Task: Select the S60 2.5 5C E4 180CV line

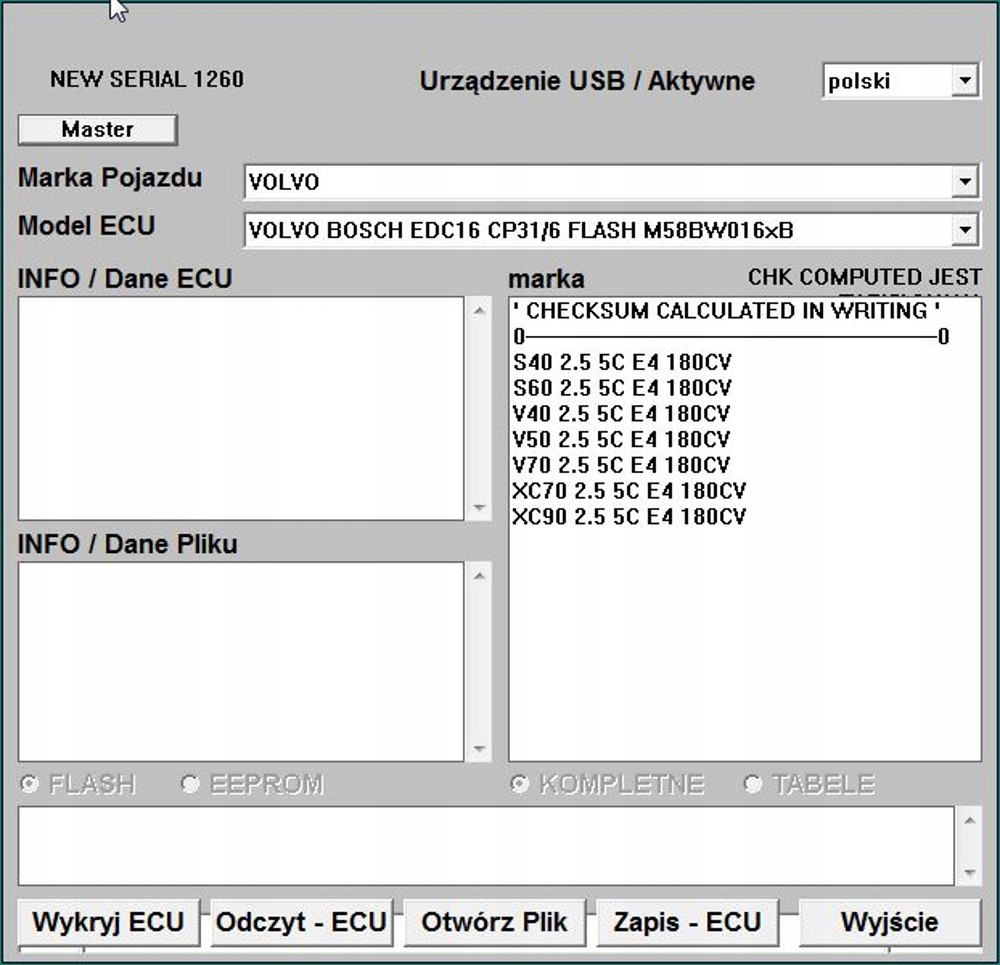Action: 622,388
